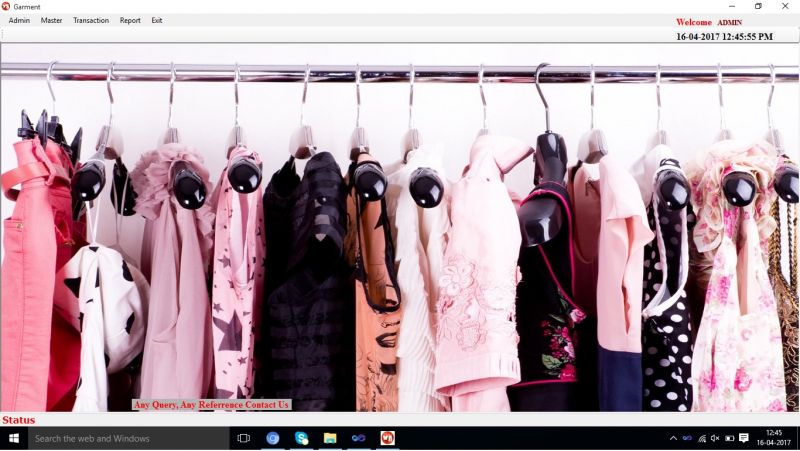Screen dimensions: 800x451
Task: Click the Windows Start button
Action: point(14,438)
